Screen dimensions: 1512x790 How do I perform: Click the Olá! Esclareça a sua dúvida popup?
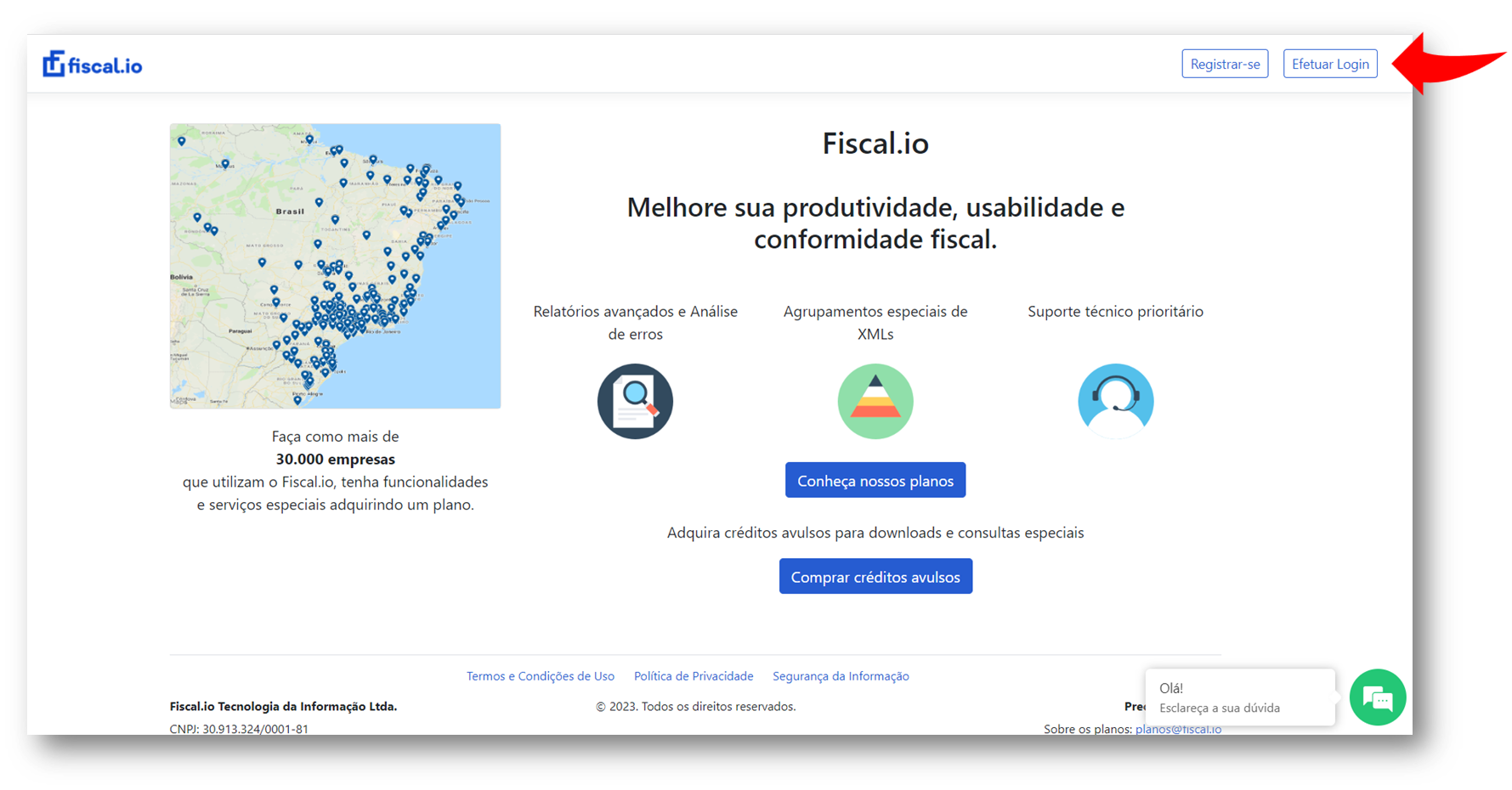pos(1240,697)
